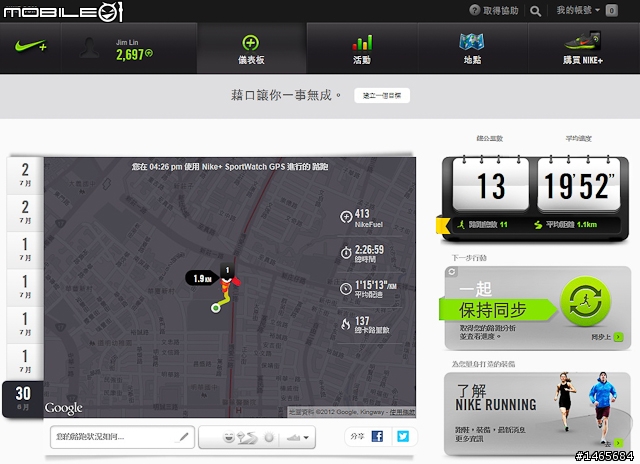The image size is (640, 464).
Task: Share the run on Facebook
Action: (x=377, y=437)
